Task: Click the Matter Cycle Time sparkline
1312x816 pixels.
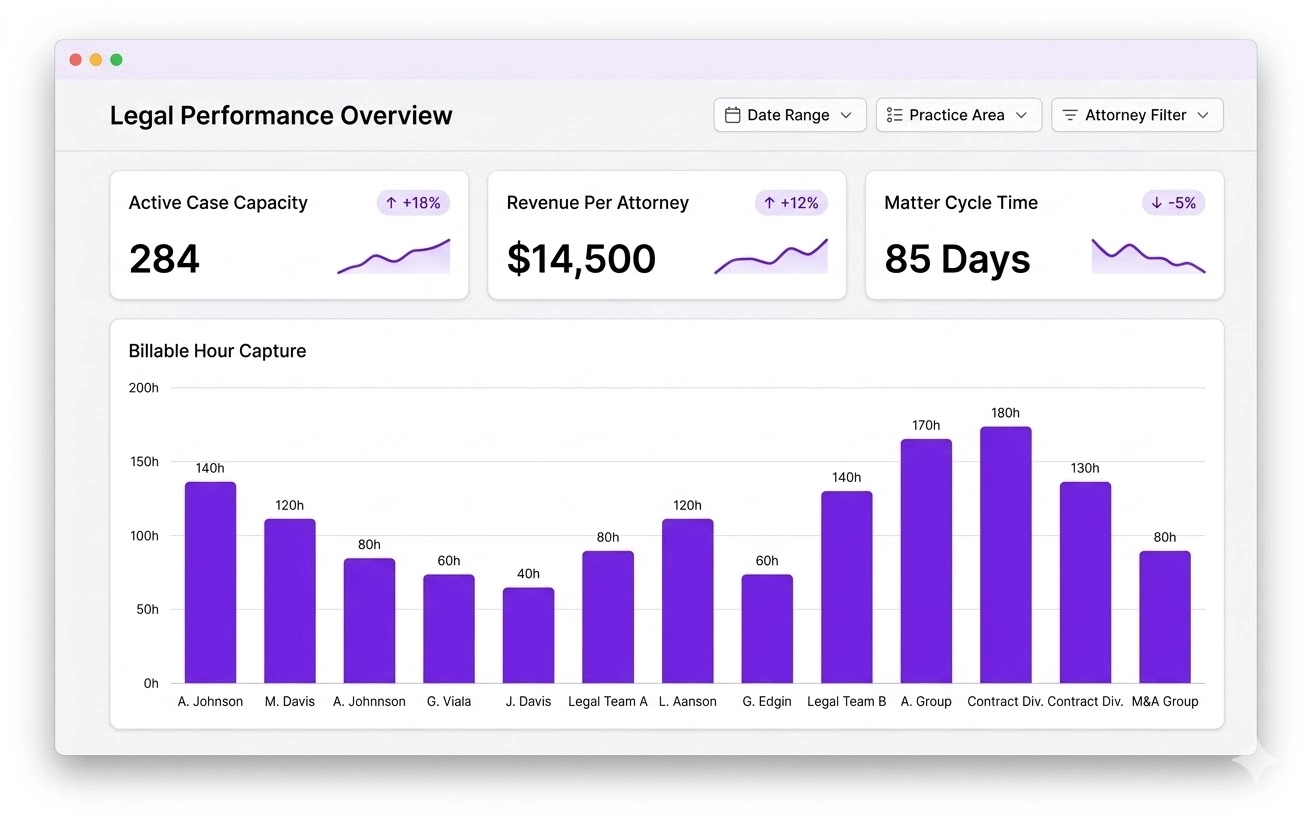Action: [1149, 256]
